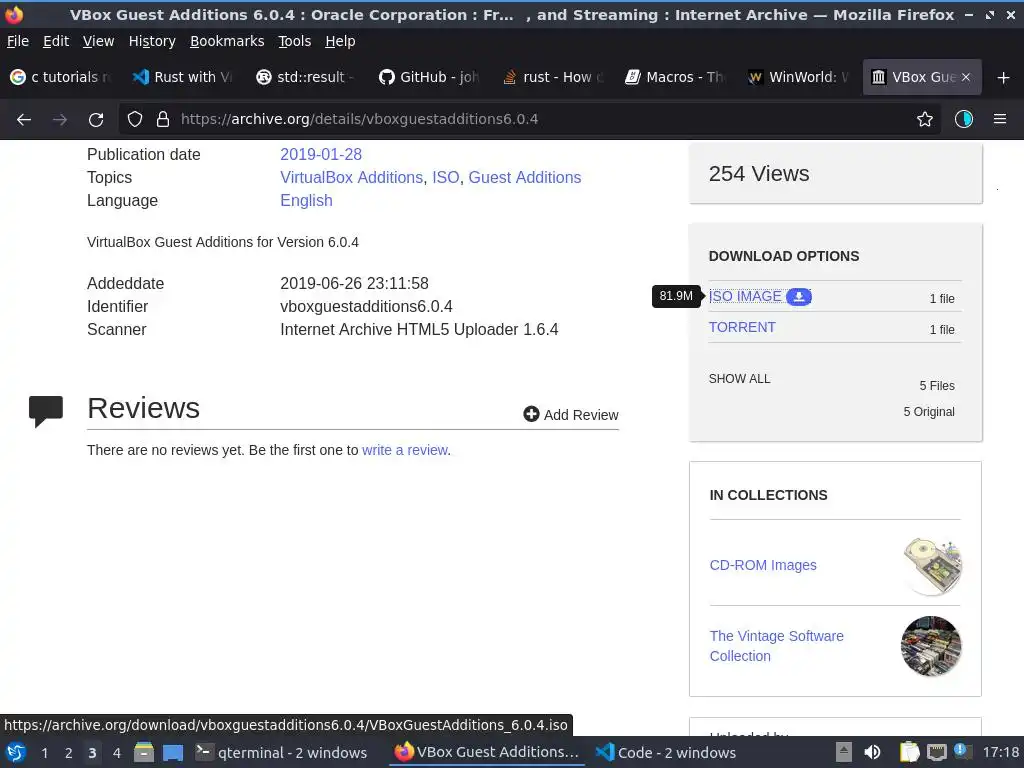Download the ISO IMAGE file link

[745, 296]
